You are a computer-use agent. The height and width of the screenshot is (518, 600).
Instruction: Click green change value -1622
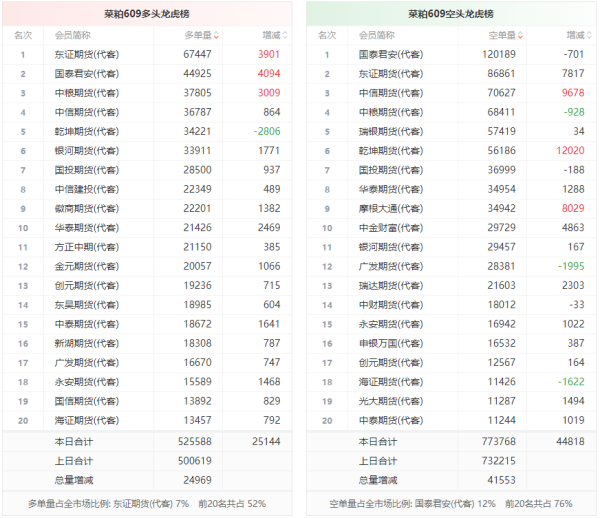[x=571, y=381]
